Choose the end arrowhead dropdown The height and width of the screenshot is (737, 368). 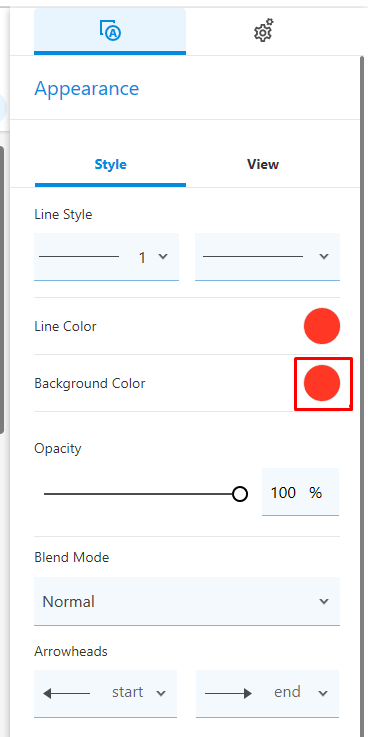(x=267, y=694)
